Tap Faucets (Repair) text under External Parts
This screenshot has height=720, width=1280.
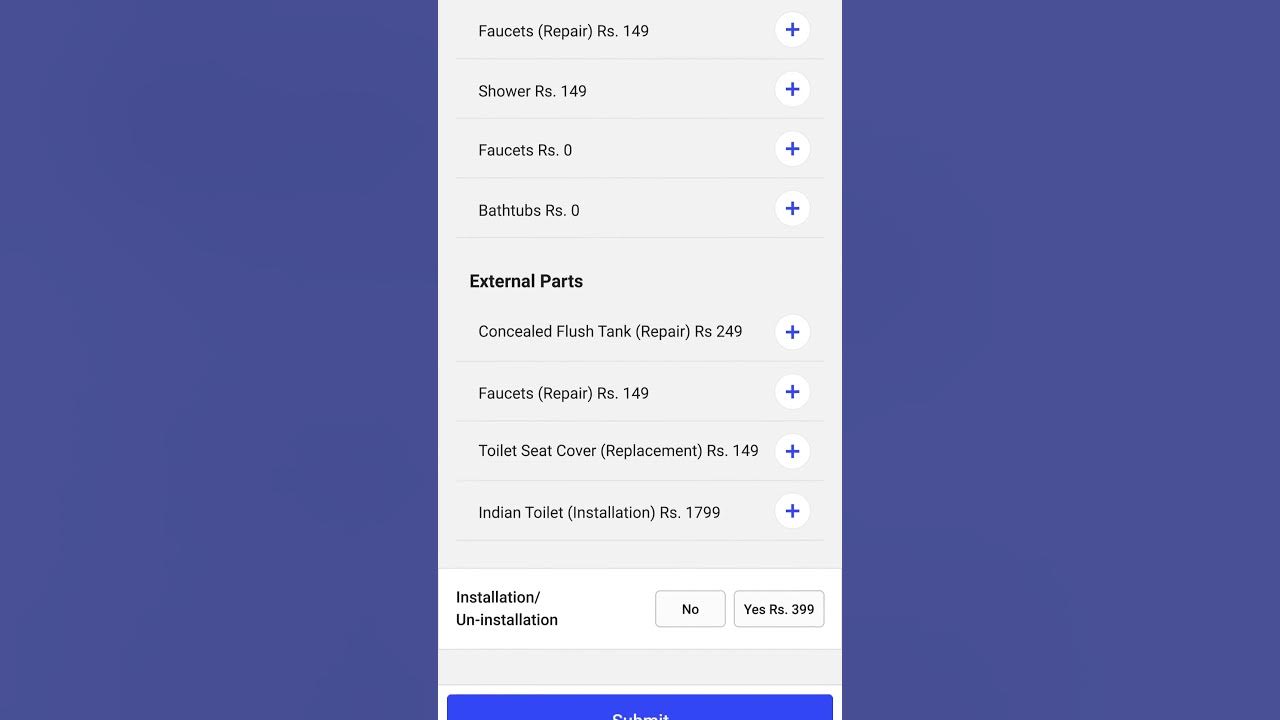click(563, 393)
